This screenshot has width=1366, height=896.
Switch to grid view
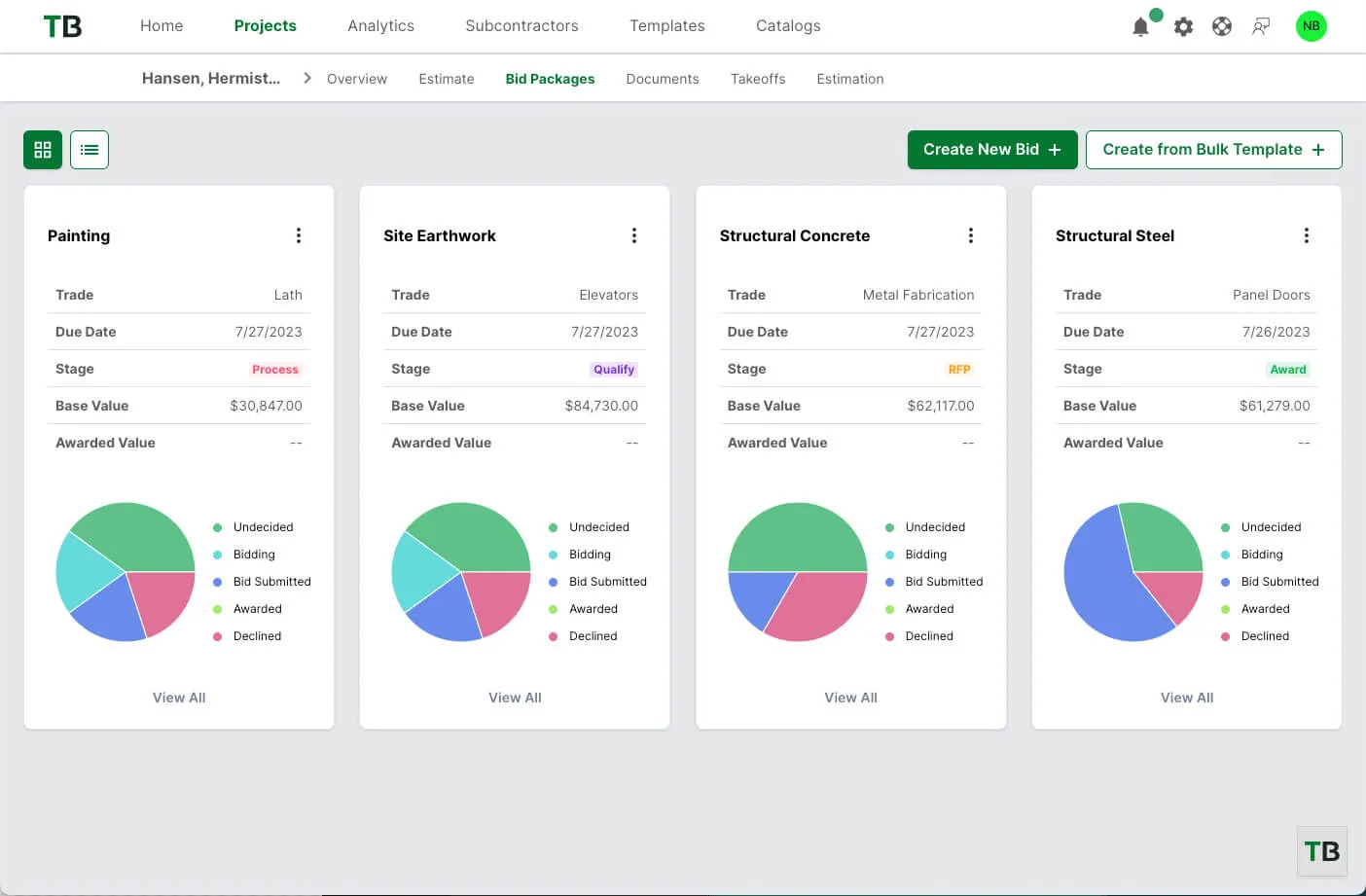[x=42, y=150]
